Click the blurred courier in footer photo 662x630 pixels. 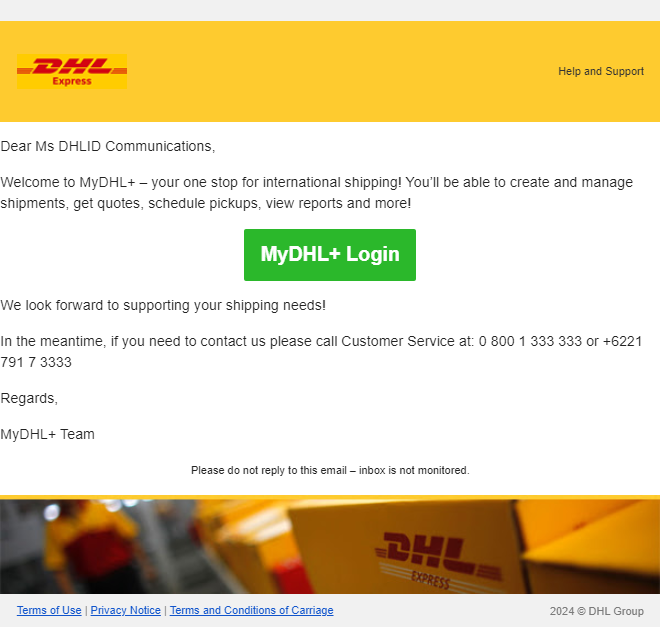pyautogui.click(x=91, y=547)
